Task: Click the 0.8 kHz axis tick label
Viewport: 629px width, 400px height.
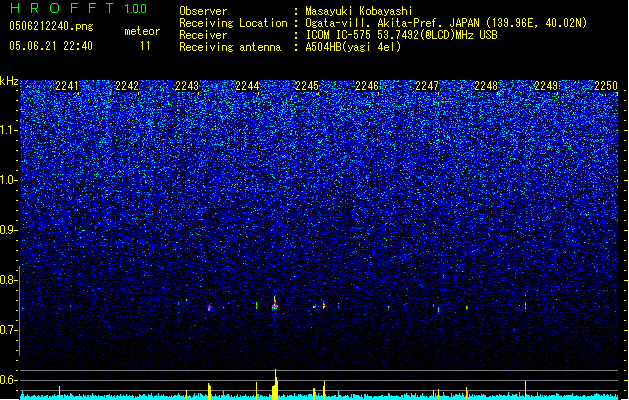Action: 9,280
